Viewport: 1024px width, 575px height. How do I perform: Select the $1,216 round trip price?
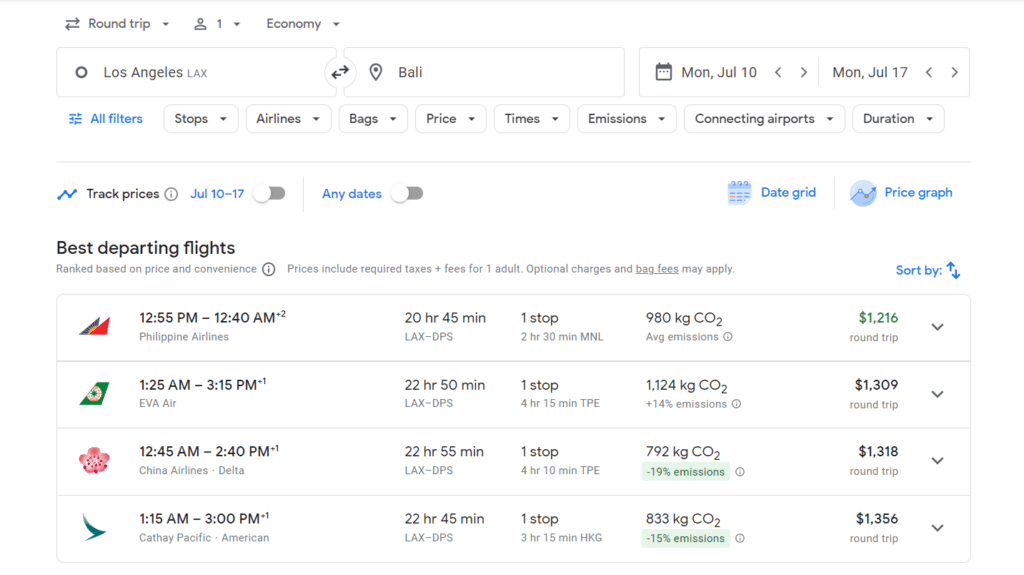(878, 318)
